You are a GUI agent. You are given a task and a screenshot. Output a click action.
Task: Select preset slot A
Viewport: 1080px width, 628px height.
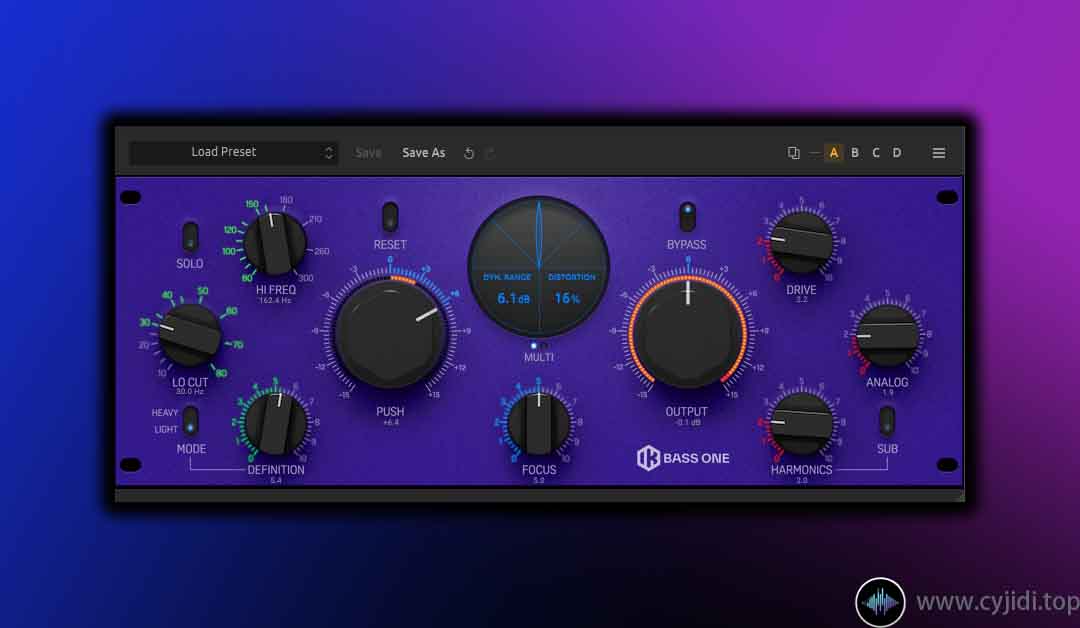pos(833,153)
